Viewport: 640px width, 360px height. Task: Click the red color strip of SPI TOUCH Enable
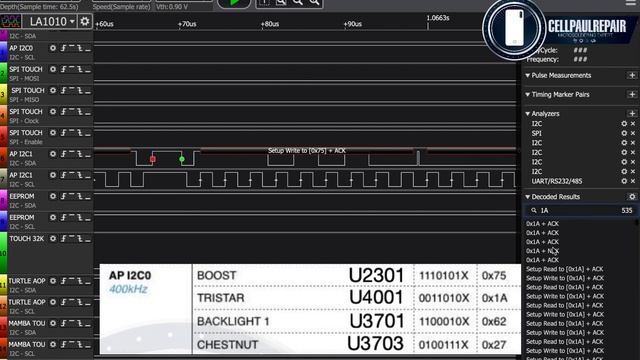[x=3, y=136]
